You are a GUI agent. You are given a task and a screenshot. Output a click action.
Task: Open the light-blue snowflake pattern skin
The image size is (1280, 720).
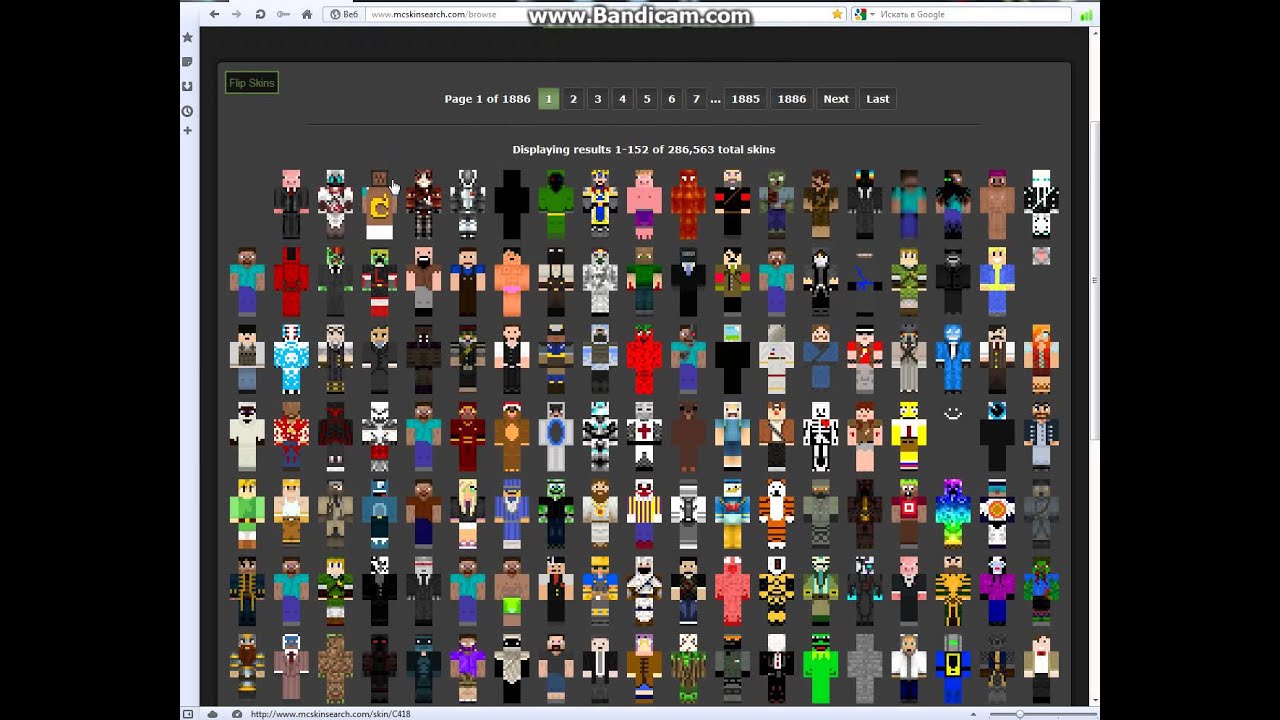coord(291,359)
